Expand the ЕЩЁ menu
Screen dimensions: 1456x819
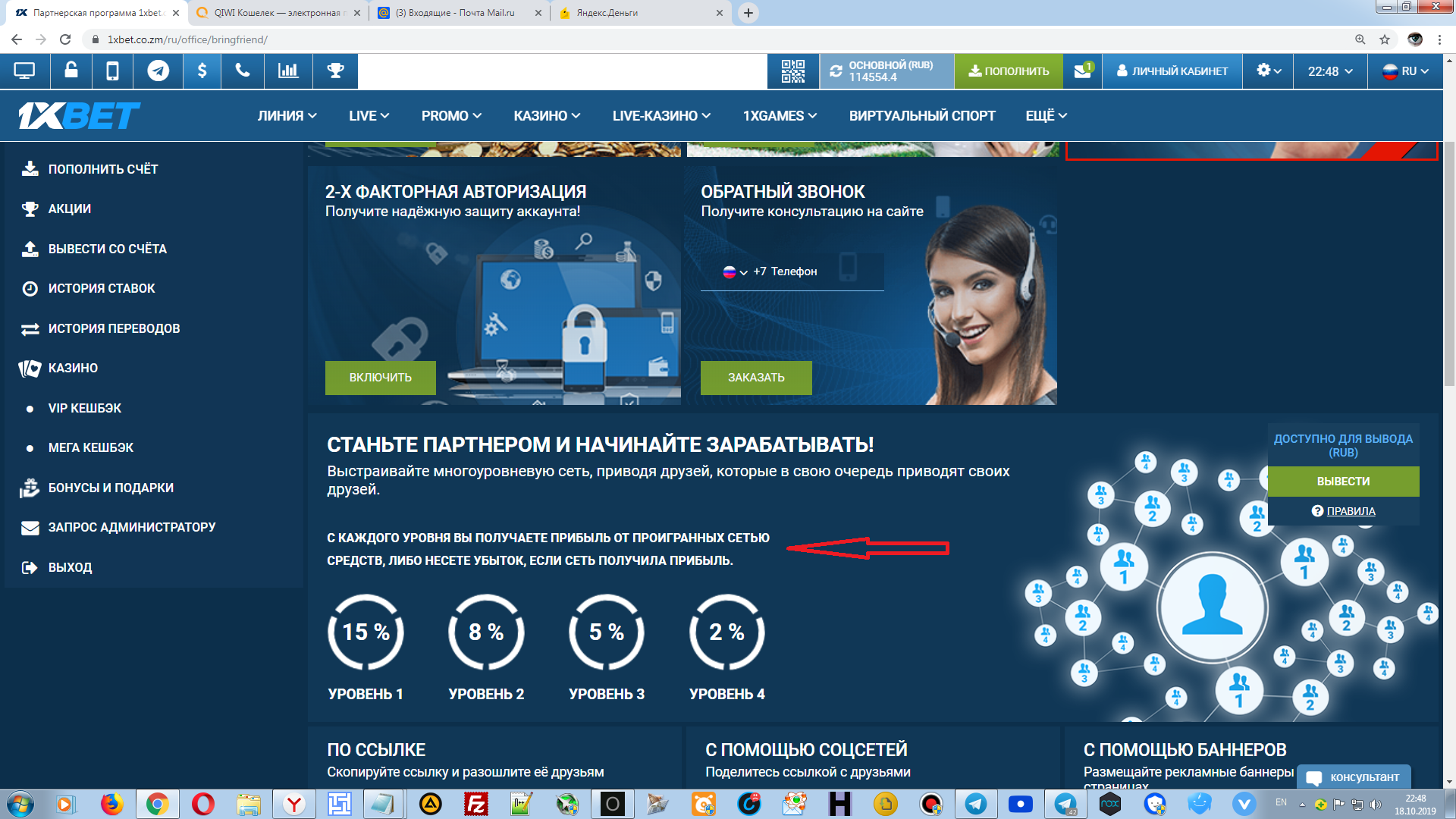click(x=1046, y=115)
